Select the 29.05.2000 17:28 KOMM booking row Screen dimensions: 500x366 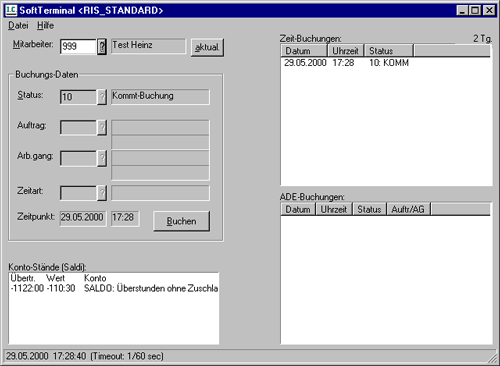coord(386,63)
